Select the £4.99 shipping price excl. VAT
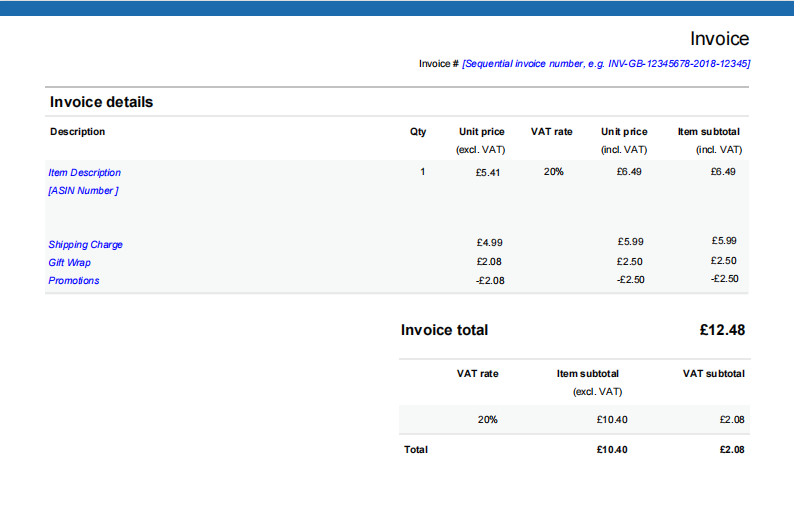This screenshot has height=515, width=794. click(x=489, y=243)
